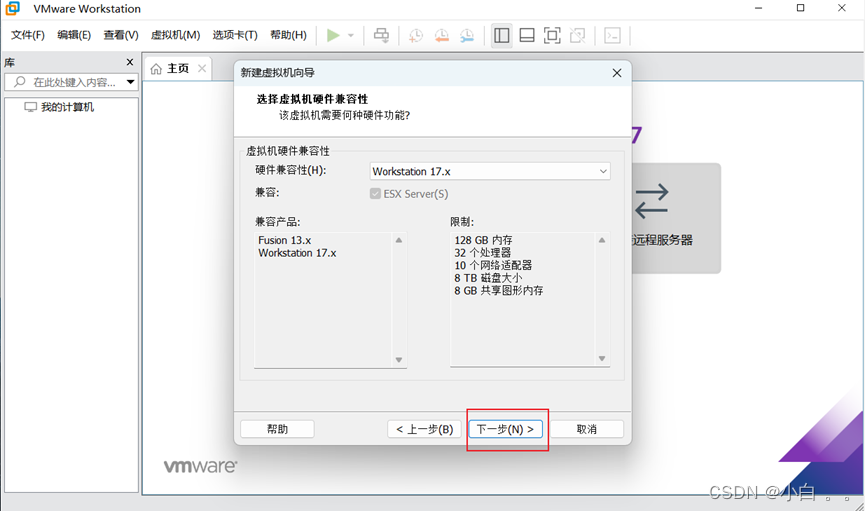Viewport: 865px width, 511px height.
Task: Open the Snapshot Manager icon
Action: coord(467,36)
